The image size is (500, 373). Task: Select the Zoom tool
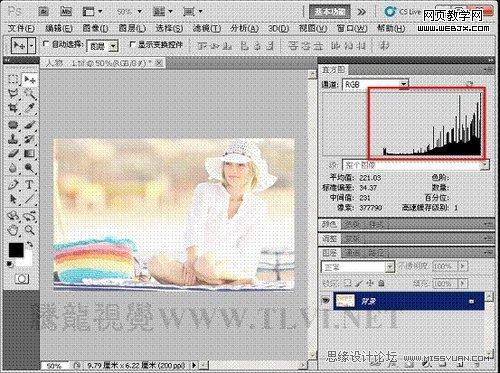pos(30,230)
